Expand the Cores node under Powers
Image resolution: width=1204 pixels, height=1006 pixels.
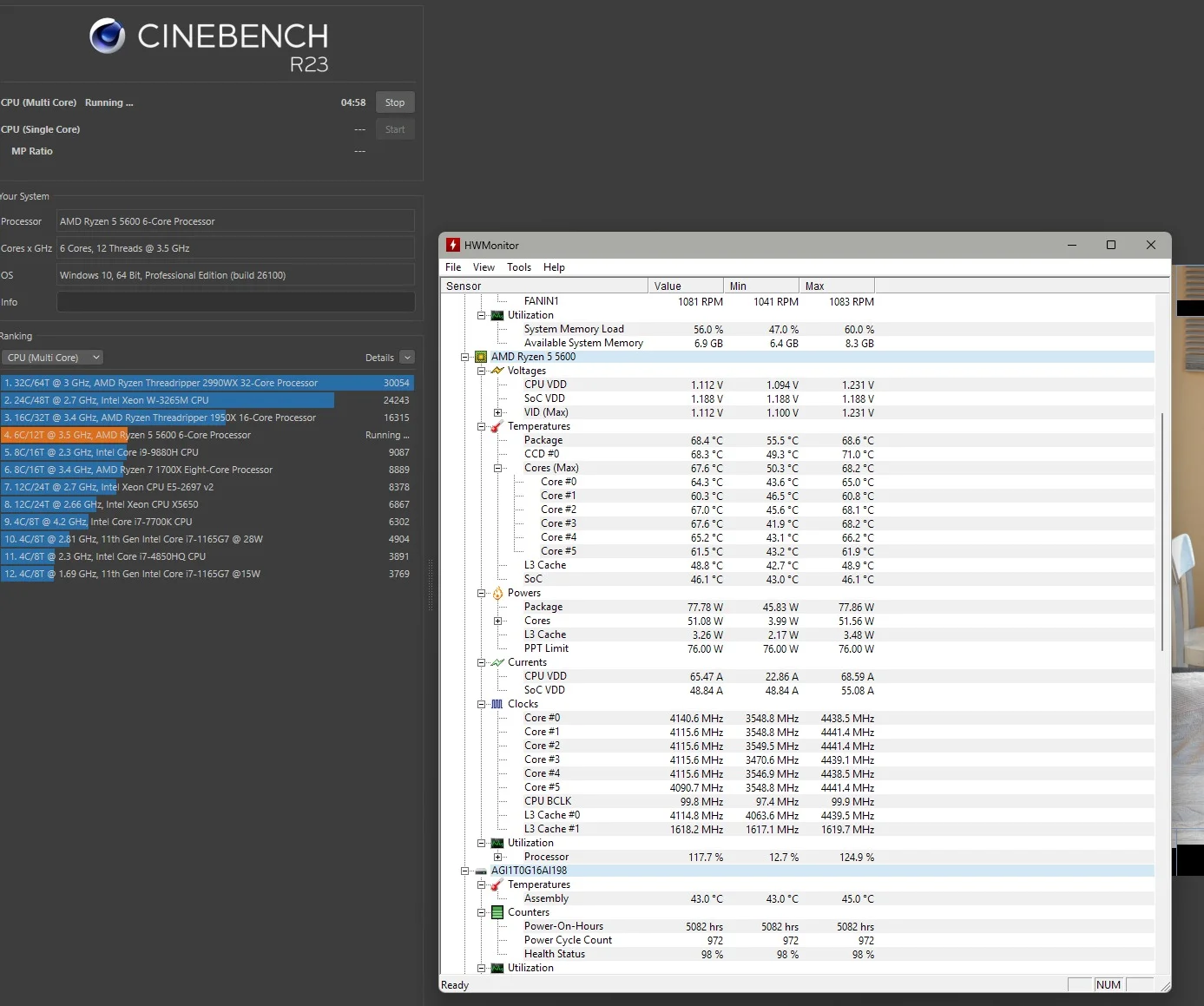point(498,621)
